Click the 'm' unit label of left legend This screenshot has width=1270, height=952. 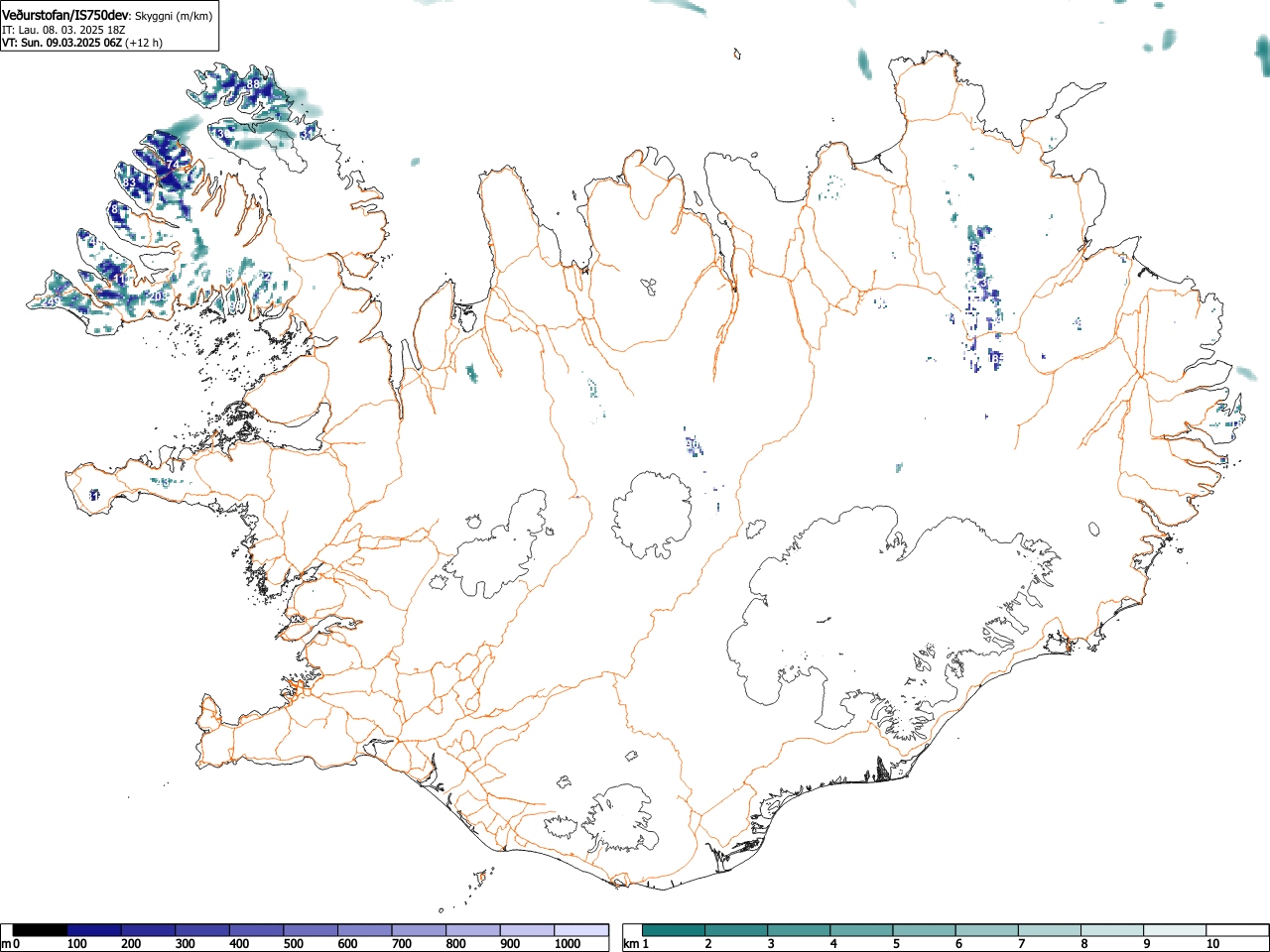coord(7,944)
